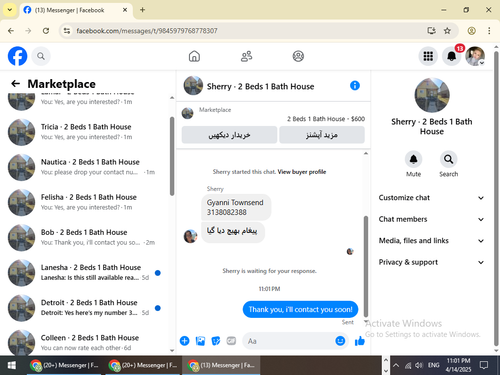Open conversation information with the blue i icon
This screenshot has height=375, width=500.
click(x=355, y=86)
